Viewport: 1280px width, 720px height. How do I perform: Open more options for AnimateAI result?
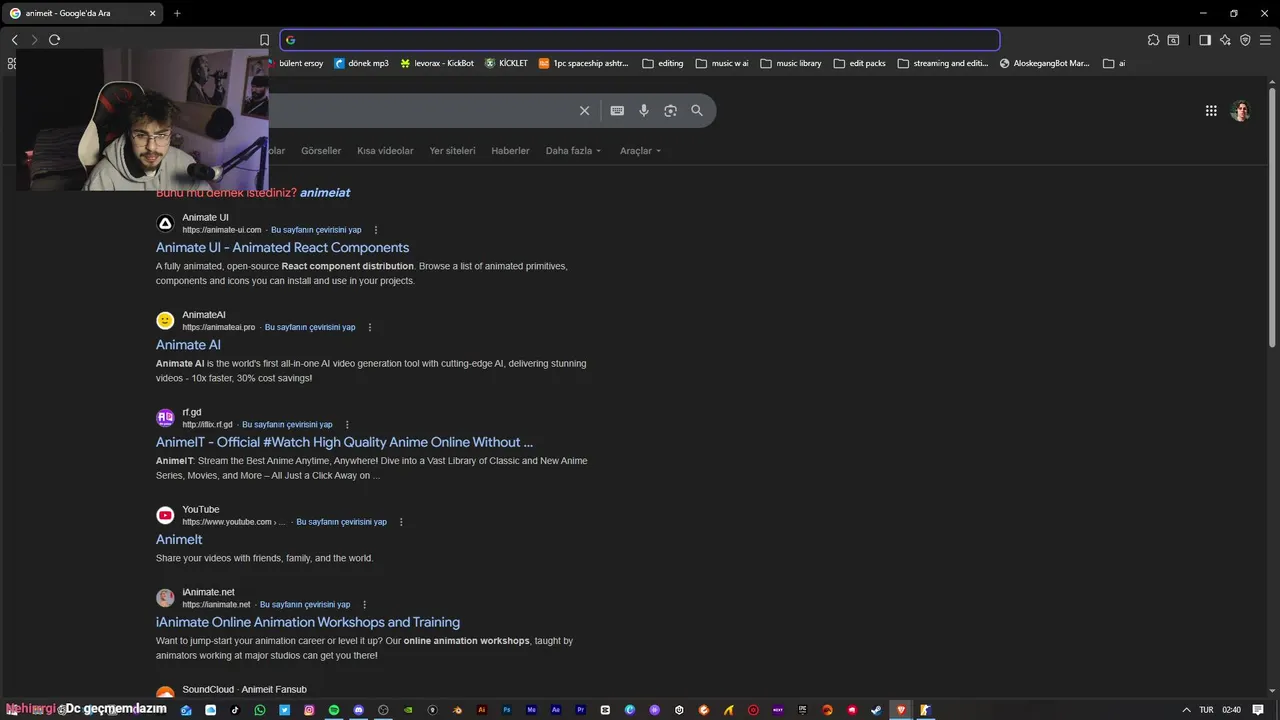pos(369,327)
